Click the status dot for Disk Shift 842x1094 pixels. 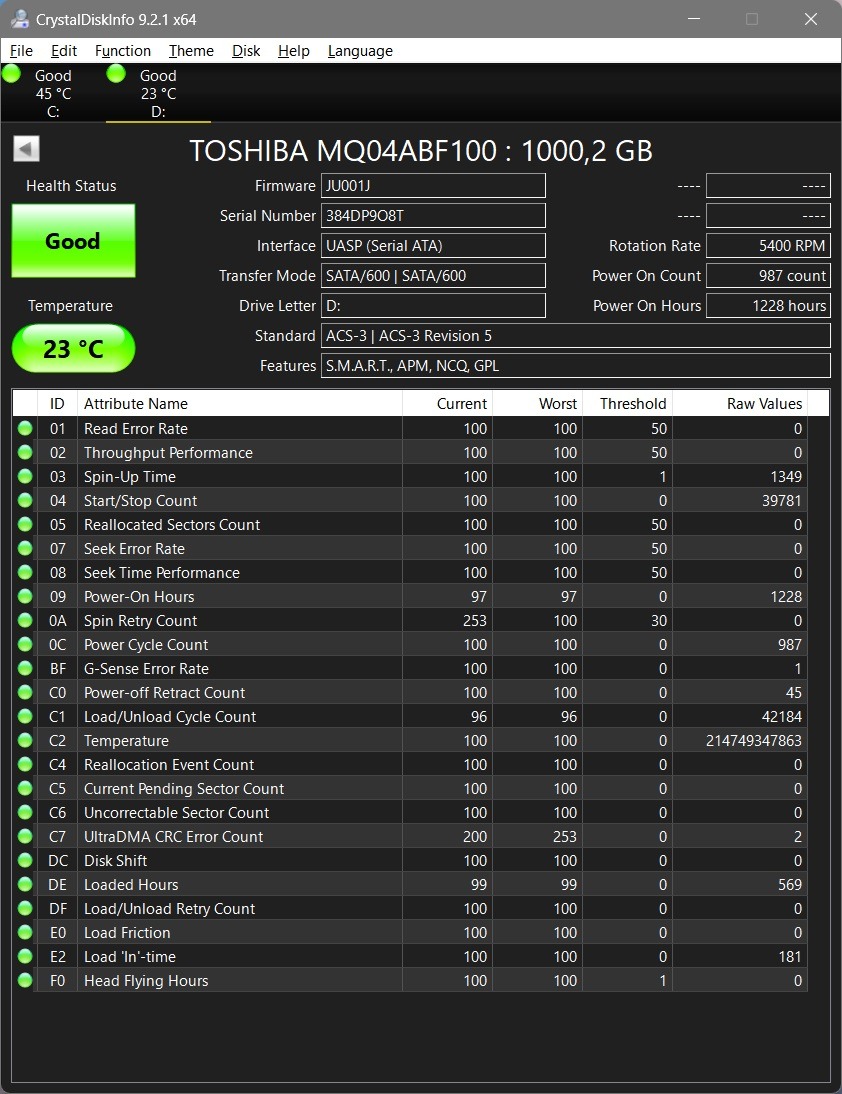coord(25,860)
